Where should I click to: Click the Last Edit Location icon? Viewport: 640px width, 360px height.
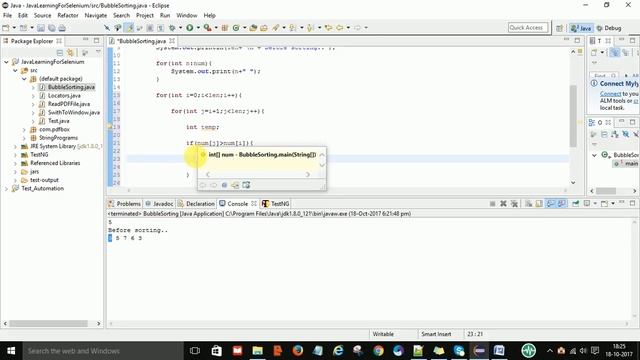328,28
